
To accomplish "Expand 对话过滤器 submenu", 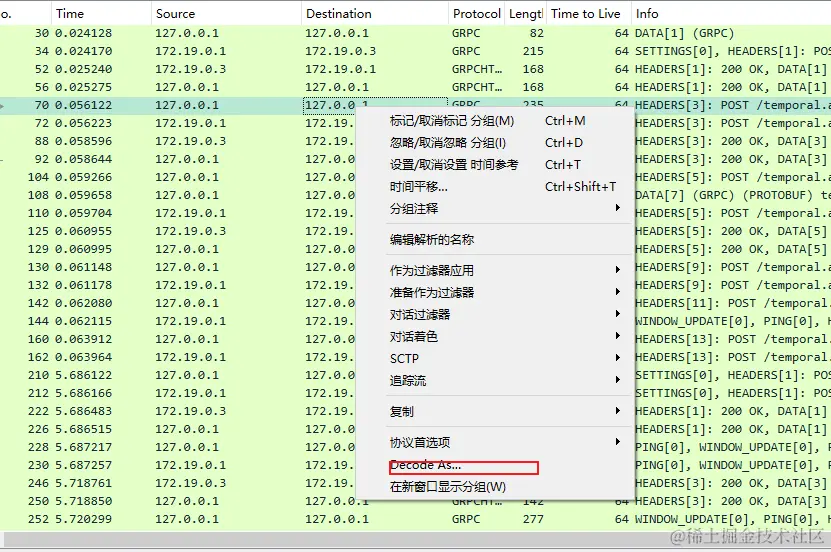I will tap(495, 315).
